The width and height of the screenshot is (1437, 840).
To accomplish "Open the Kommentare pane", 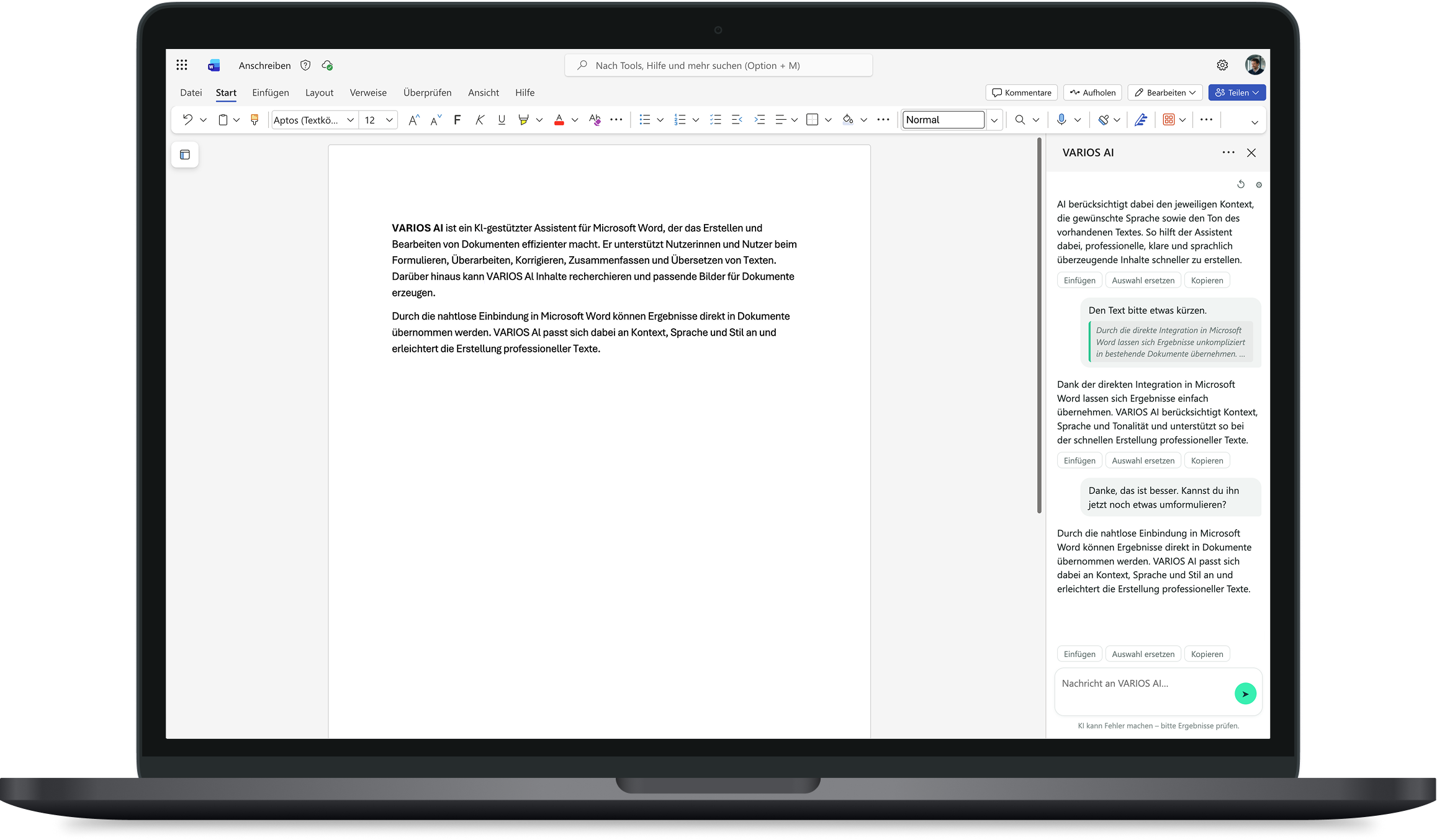I will click(x=1022, y=92).
